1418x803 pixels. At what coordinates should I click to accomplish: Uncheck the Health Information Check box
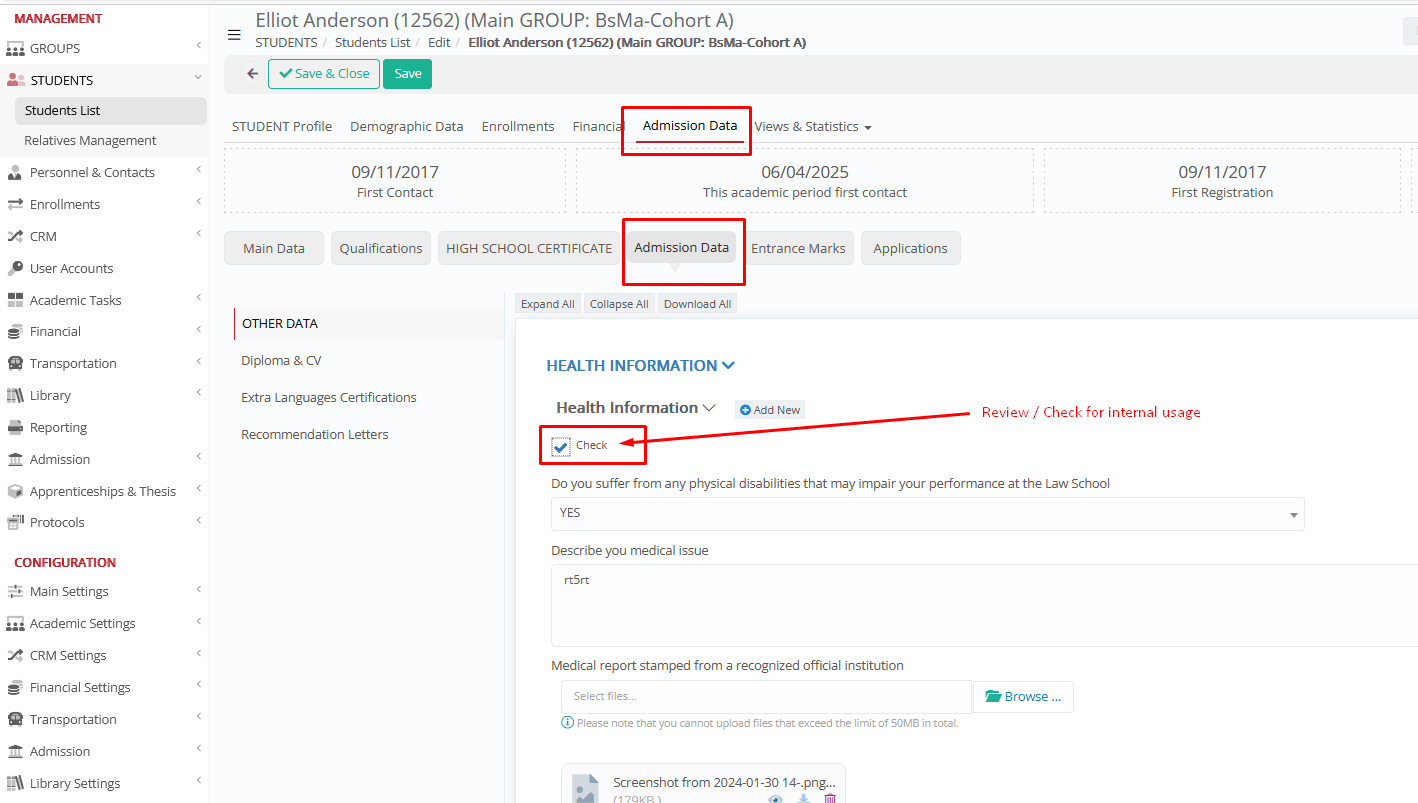(561, 446)
